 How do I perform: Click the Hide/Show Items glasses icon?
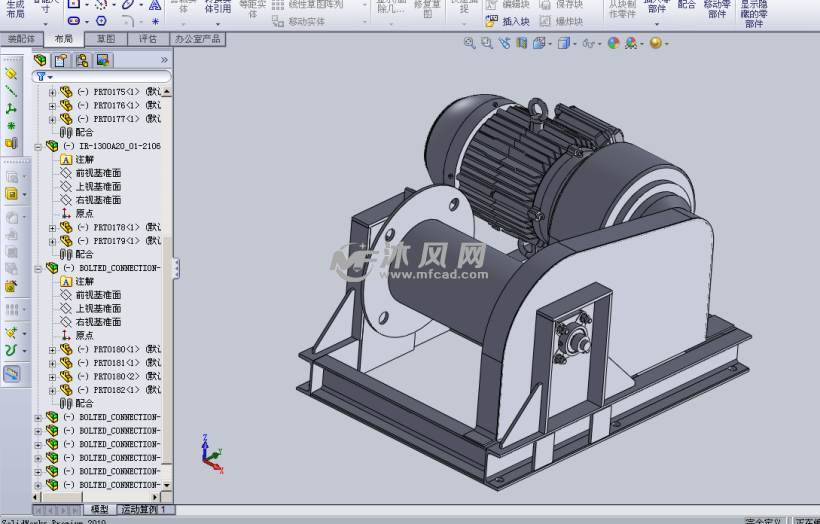pyautogui.click(x=588, y=43)
